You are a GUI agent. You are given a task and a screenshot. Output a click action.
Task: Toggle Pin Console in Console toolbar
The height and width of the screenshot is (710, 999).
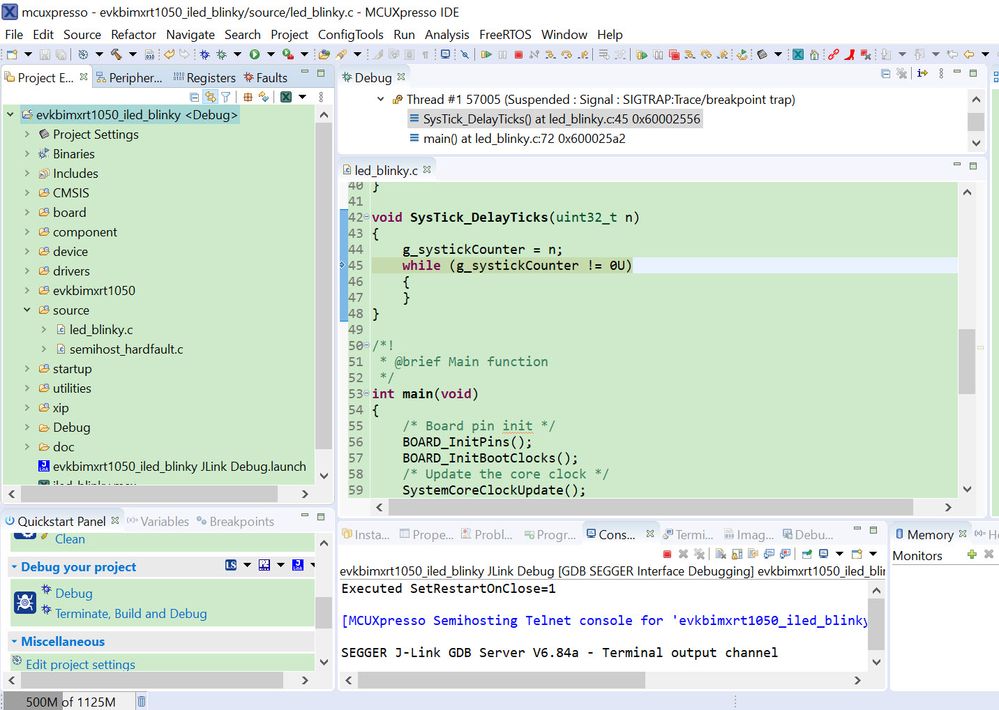[x=807, y=554]
